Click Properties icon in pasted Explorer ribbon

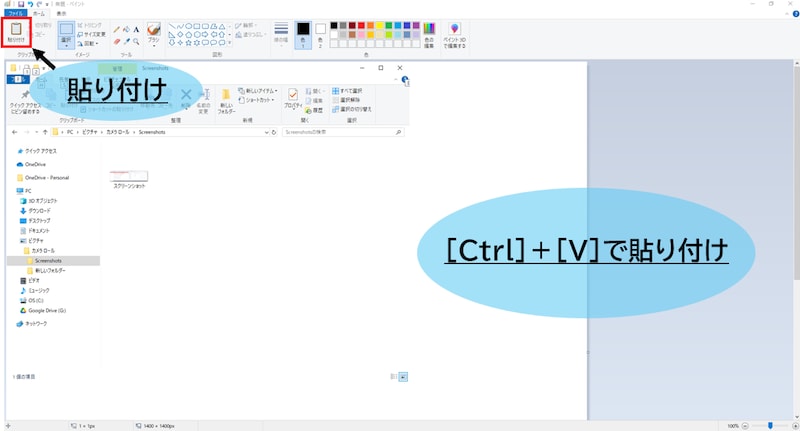click(x=293, y=94)
